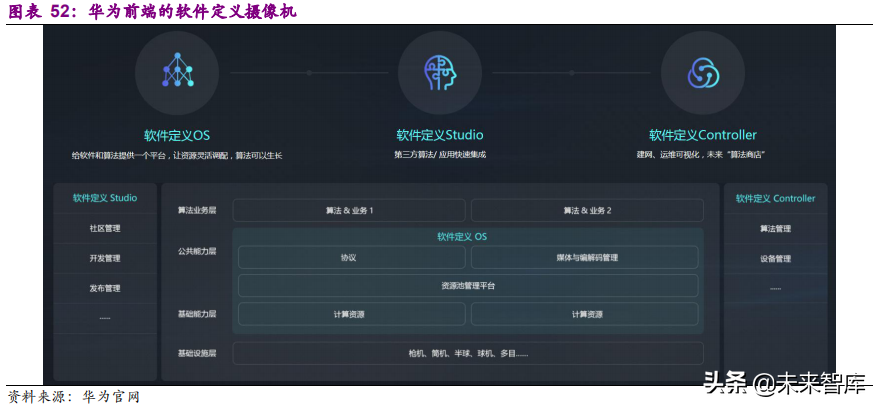Screen dimensions: 877x407
Task: Open 设备管理 in Controller panel
Action: pyautogui.click(x=775, y=259)
